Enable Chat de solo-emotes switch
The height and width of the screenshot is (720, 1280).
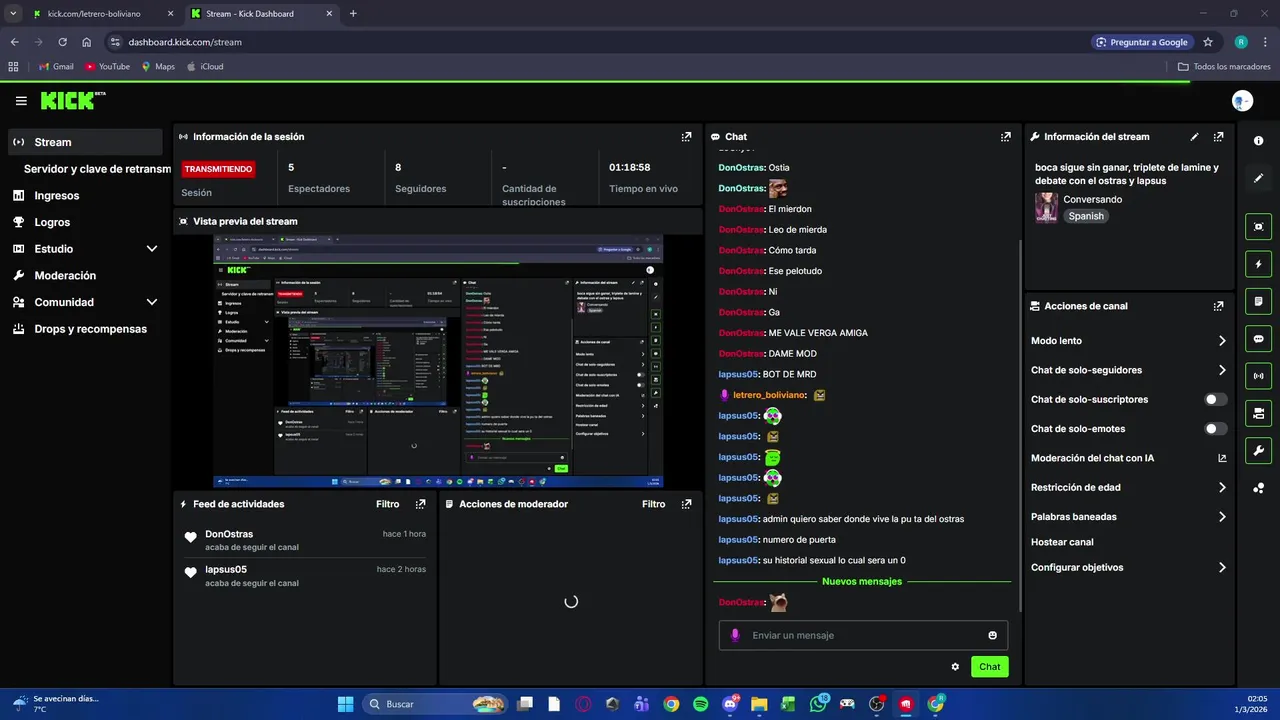pyautogui.click(x=1215, y=429)
